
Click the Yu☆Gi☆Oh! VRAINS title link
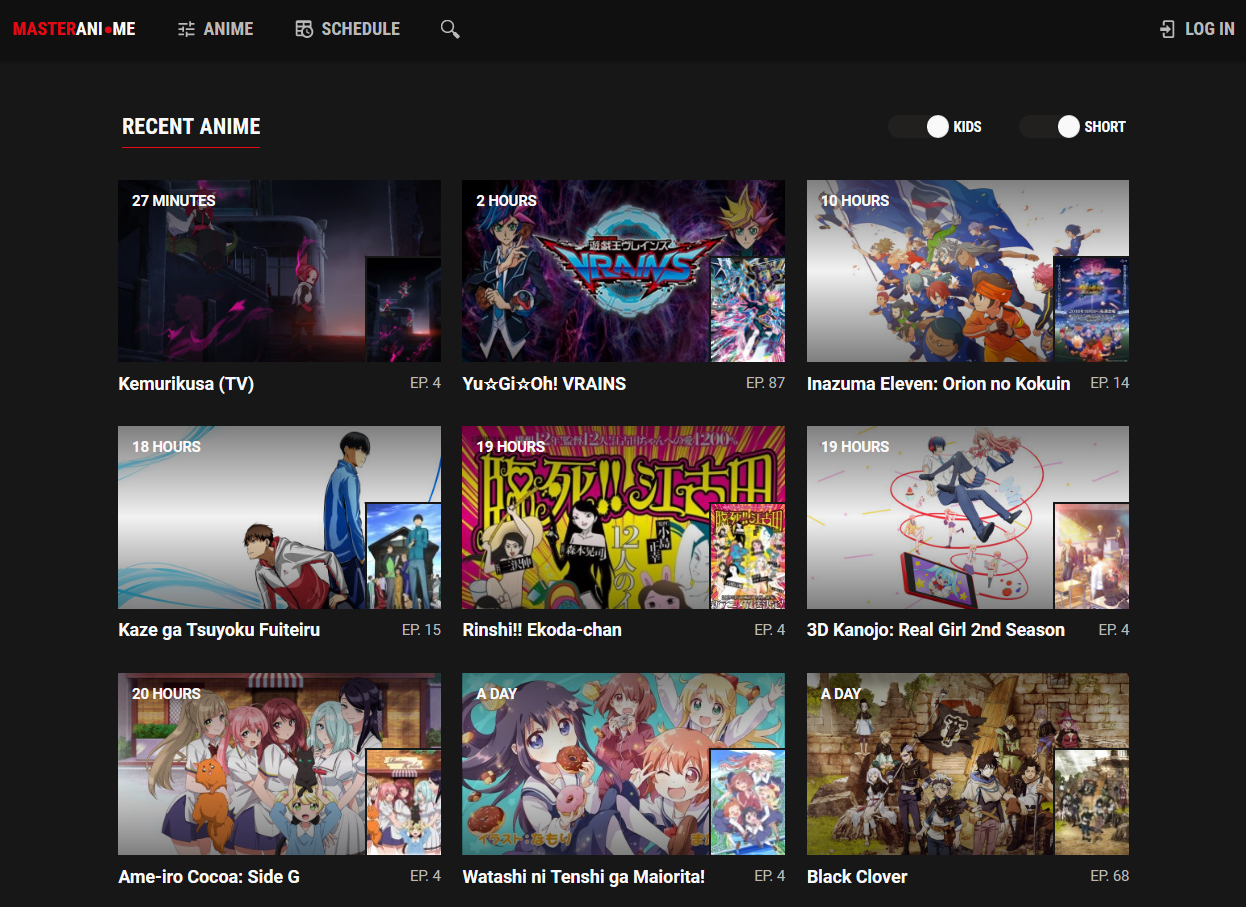tap(544, 384)
